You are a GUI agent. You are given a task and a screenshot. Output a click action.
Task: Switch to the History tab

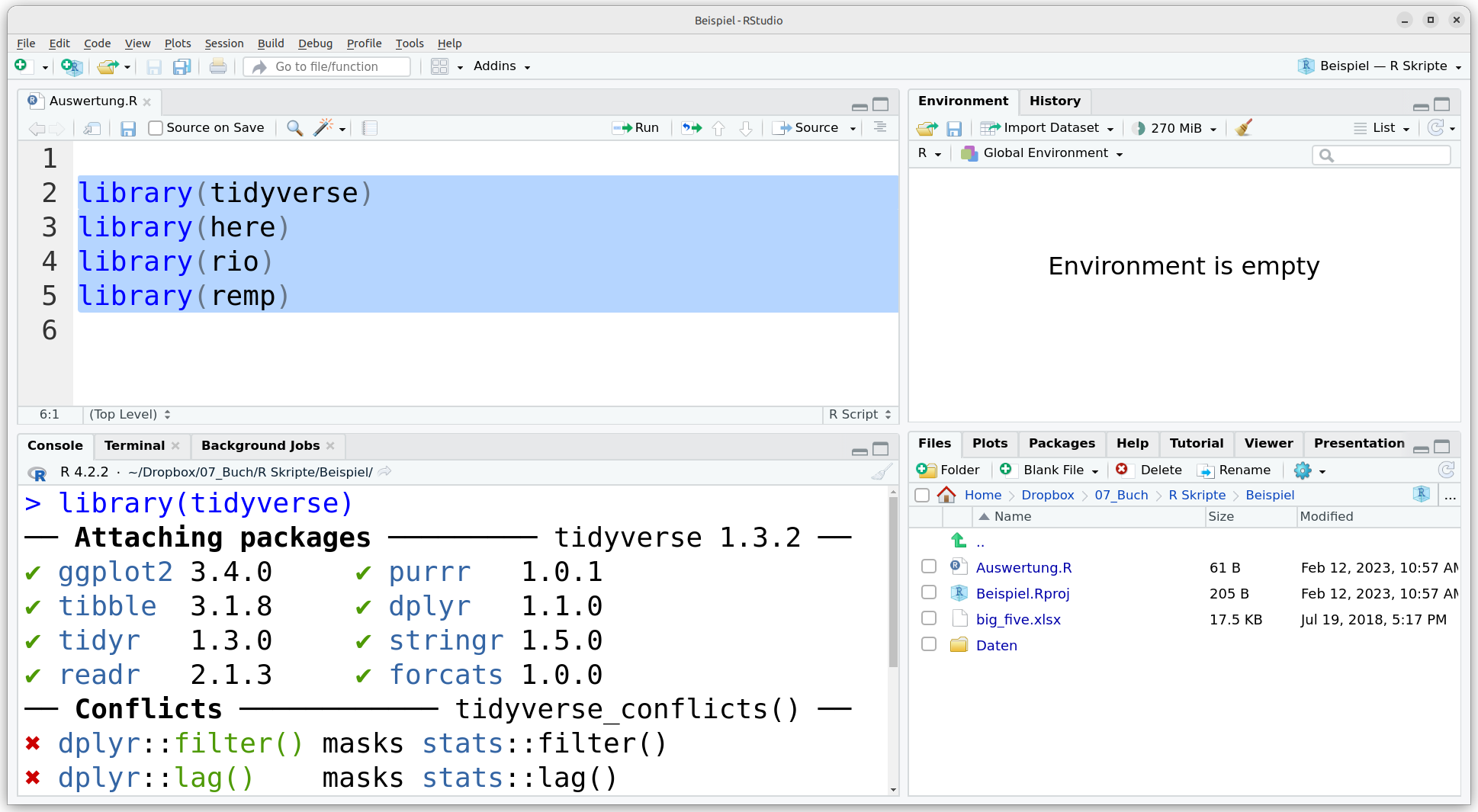[1055, 101]
